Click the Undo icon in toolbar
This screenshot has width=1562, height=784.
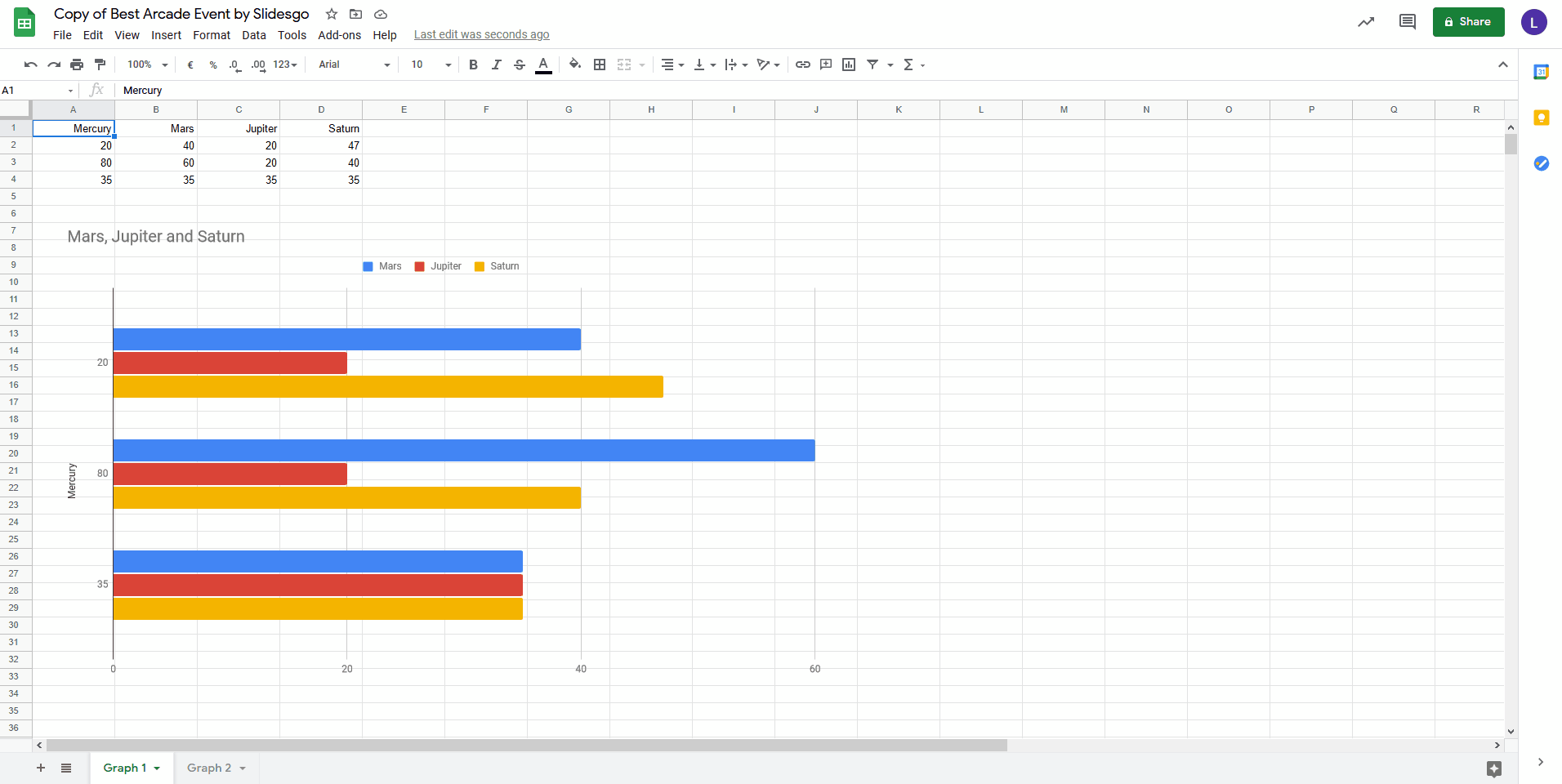pyautogui.click(x=30, y=65)
